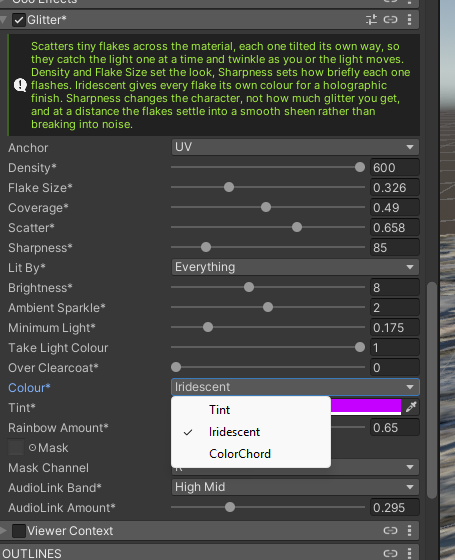Screen dimensions: 455x560
Task: Click the Minimum Light value field 0.175
Action: pos(395,328)
